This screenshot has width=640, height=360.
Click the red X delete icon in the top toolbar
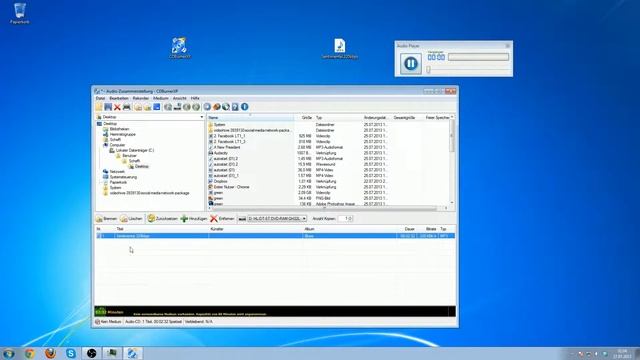(x=117, y=107)
